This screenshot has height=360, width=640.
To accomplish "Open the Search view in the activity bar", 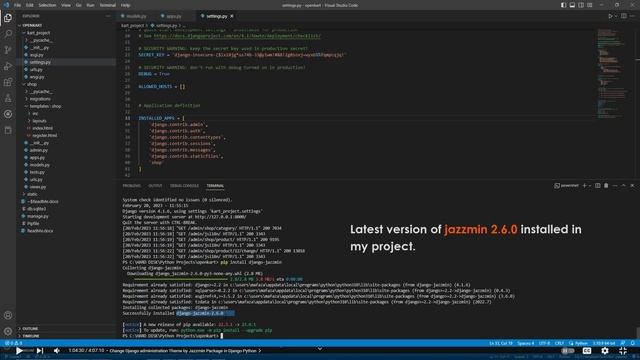I will pyautogui.click(x=8, y=34).
